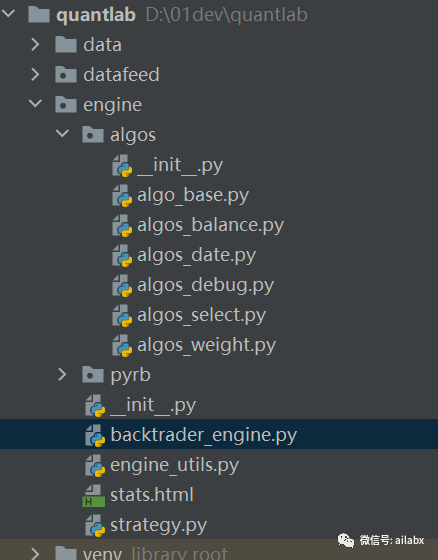Click the algos folder icon
The image size is (438, 560).
click(x=93, y=135)
